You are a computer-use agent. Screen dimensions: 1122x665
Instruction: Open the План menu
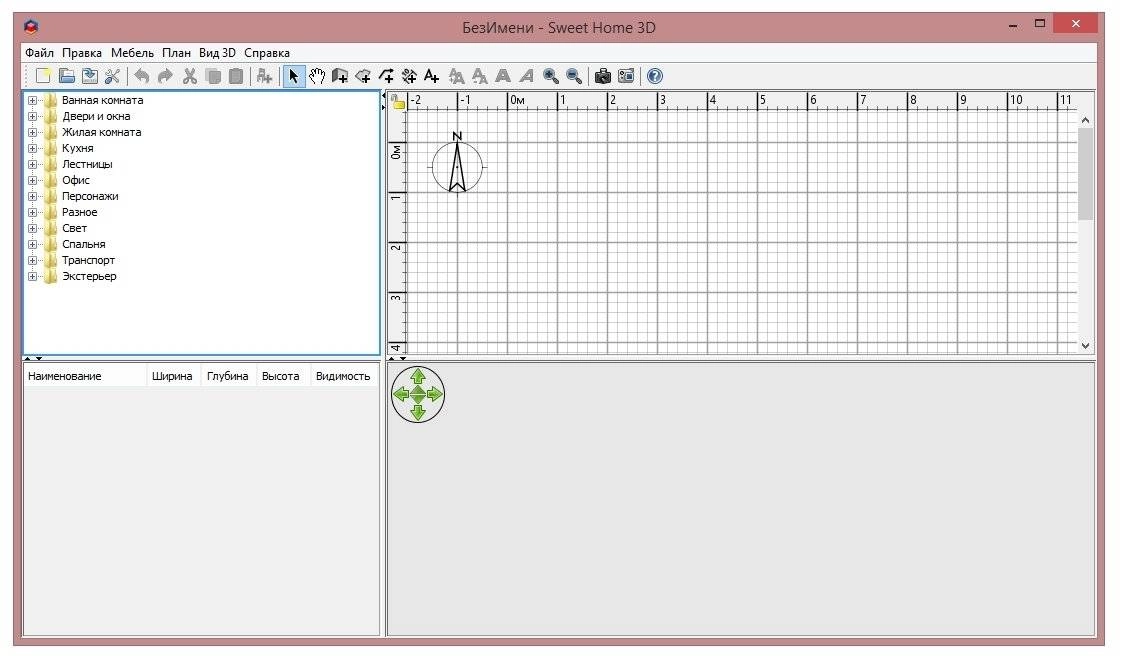coord(176,53)
